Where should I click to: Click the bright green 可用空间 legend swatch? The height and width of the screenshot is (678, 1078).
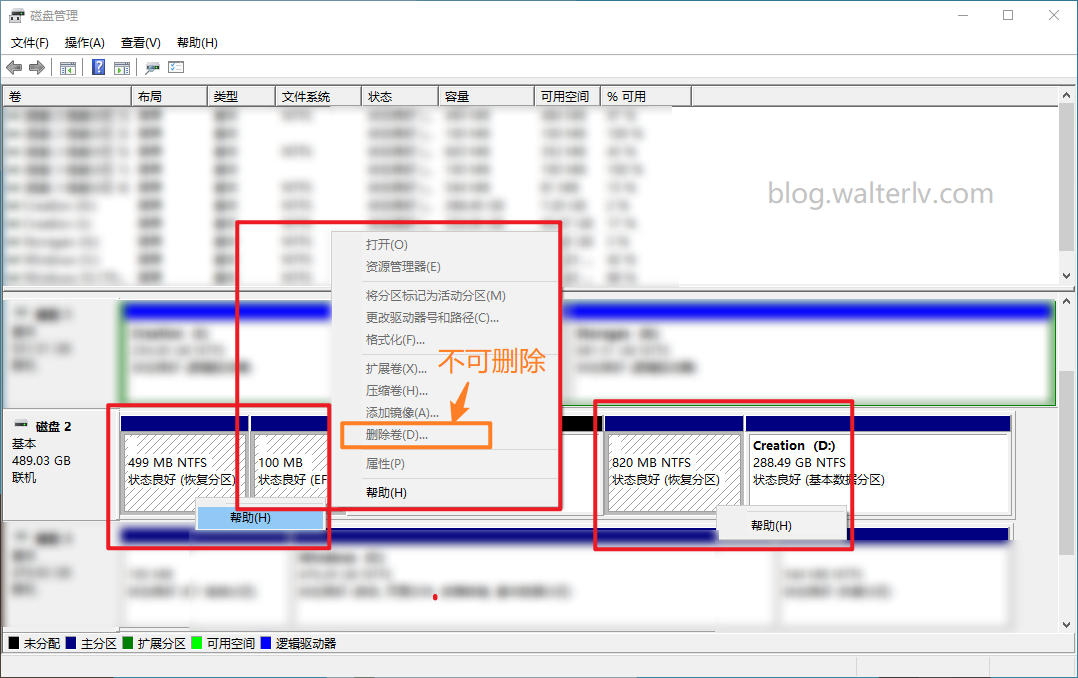[197, 643]
